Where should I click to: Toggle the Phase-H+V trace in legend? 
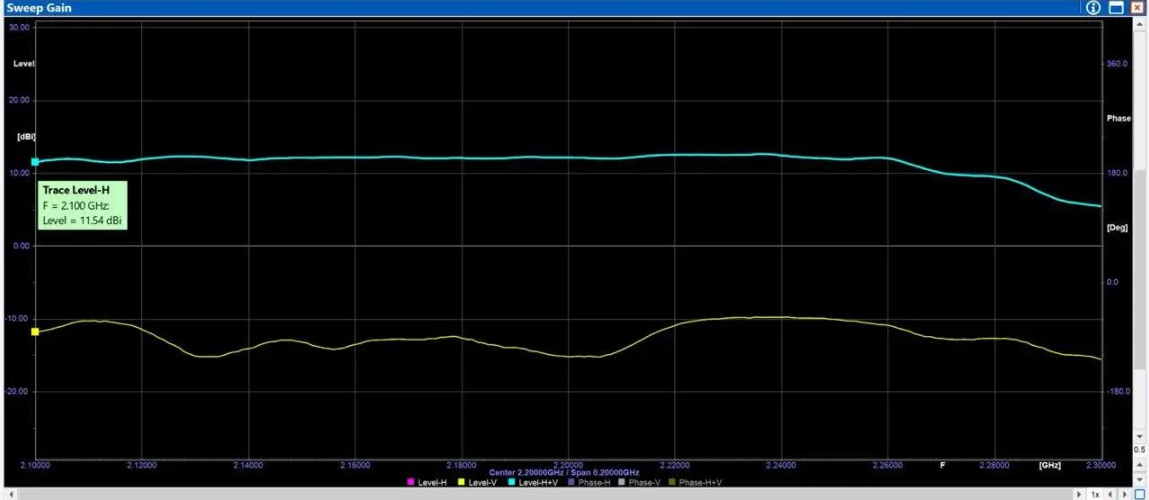click(698, 483)
